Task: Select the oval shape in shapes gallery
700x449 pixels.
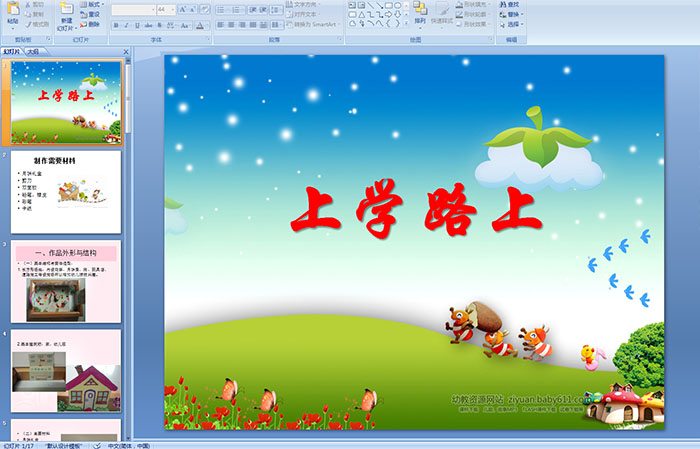Action: (397, 5)
